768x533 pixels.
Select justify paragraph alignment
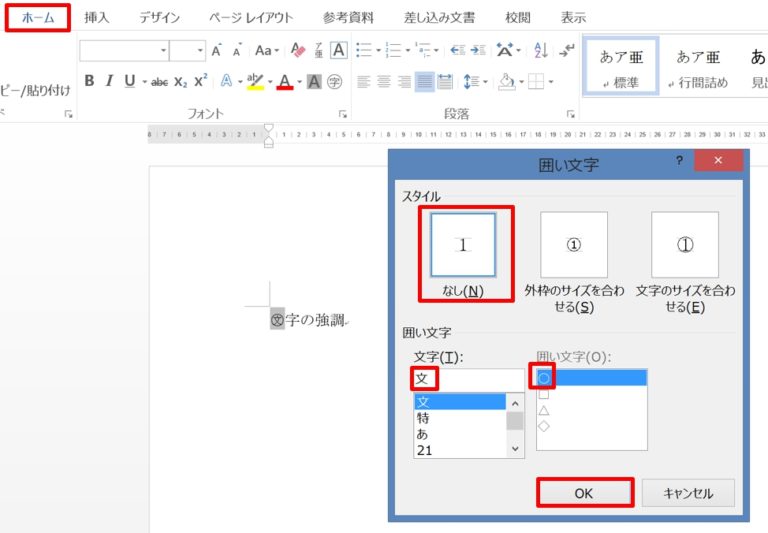(425, 82)
